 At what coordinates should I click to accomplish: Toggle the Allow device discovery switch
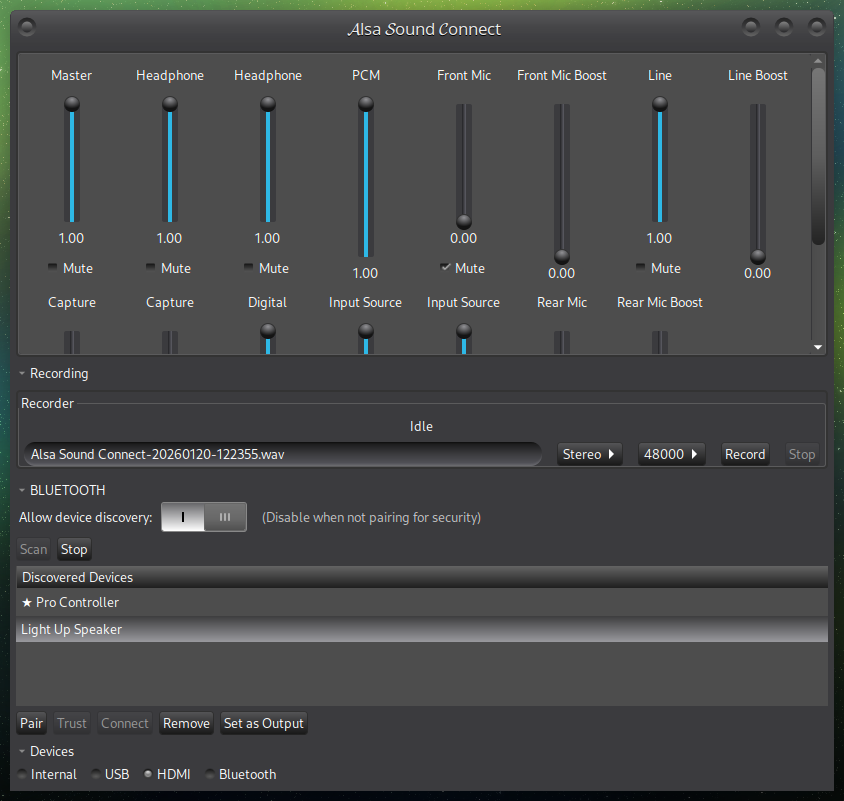coord(204,517)
